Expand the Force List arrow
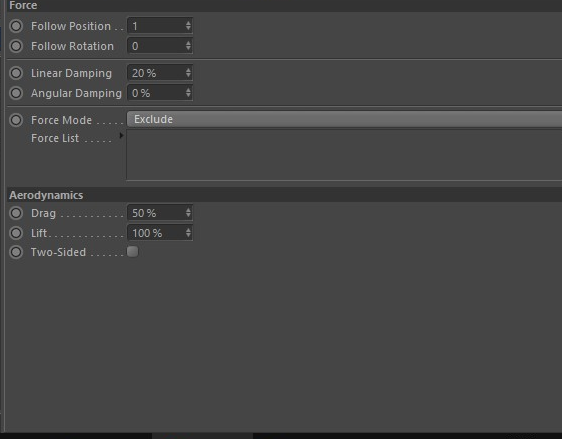This screenshot has height=439, width=562. pos(121,136)
